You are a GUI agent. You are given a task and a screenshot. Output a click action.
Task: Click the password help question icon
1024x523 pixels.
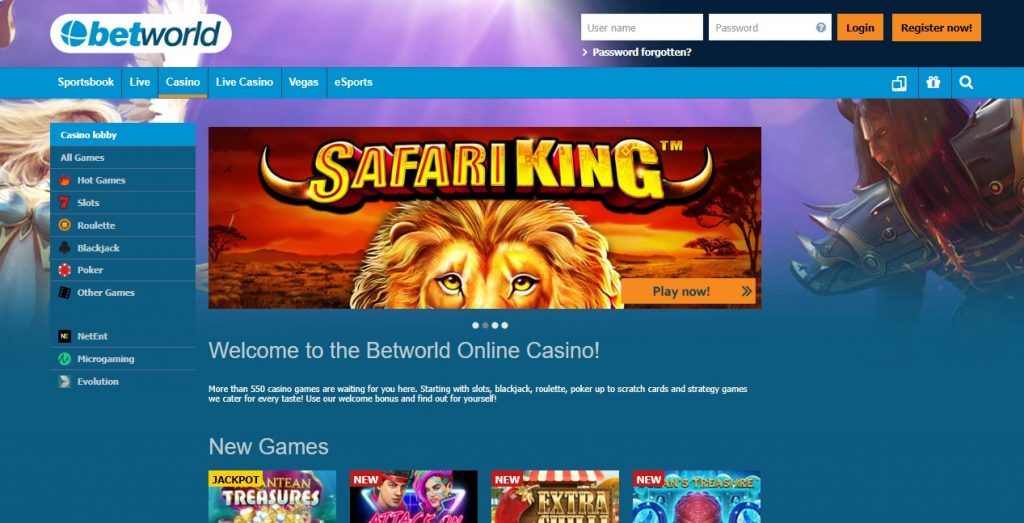pyautogui.click(x=821, y=28)
